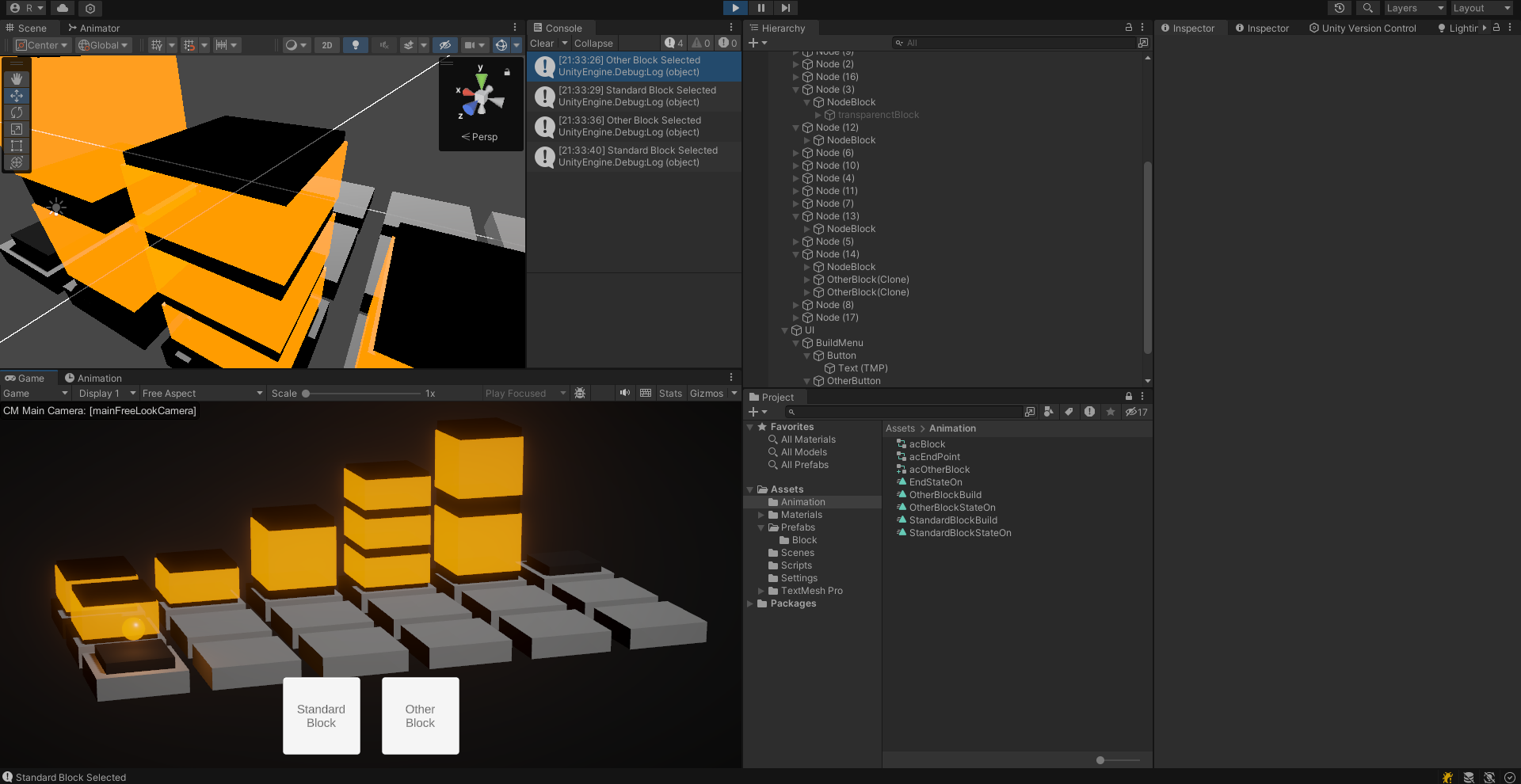
Task: Click Search by Import Log Type icon
Action: click(1090, 412)
